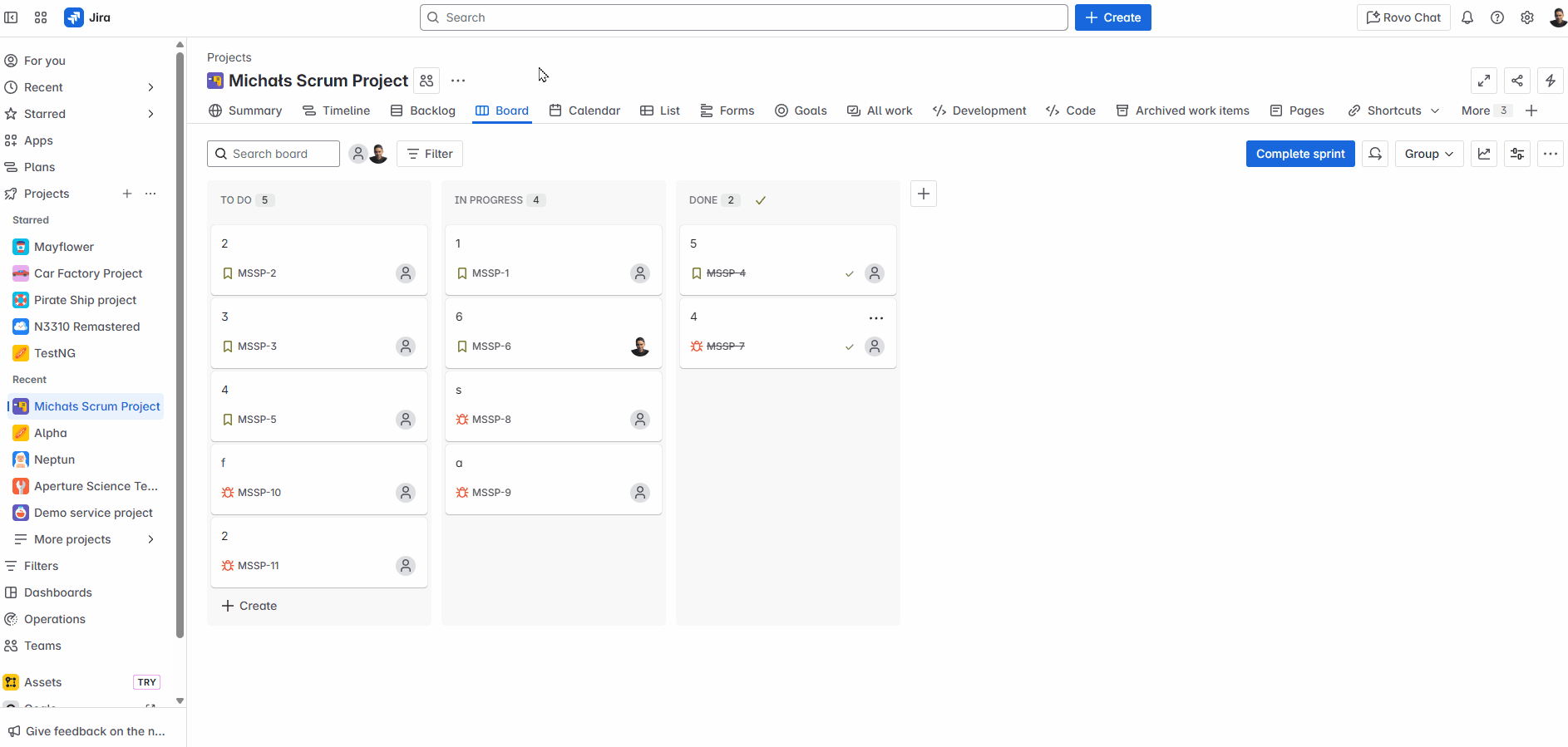Open the settings gear icon

coord(1527,17)
